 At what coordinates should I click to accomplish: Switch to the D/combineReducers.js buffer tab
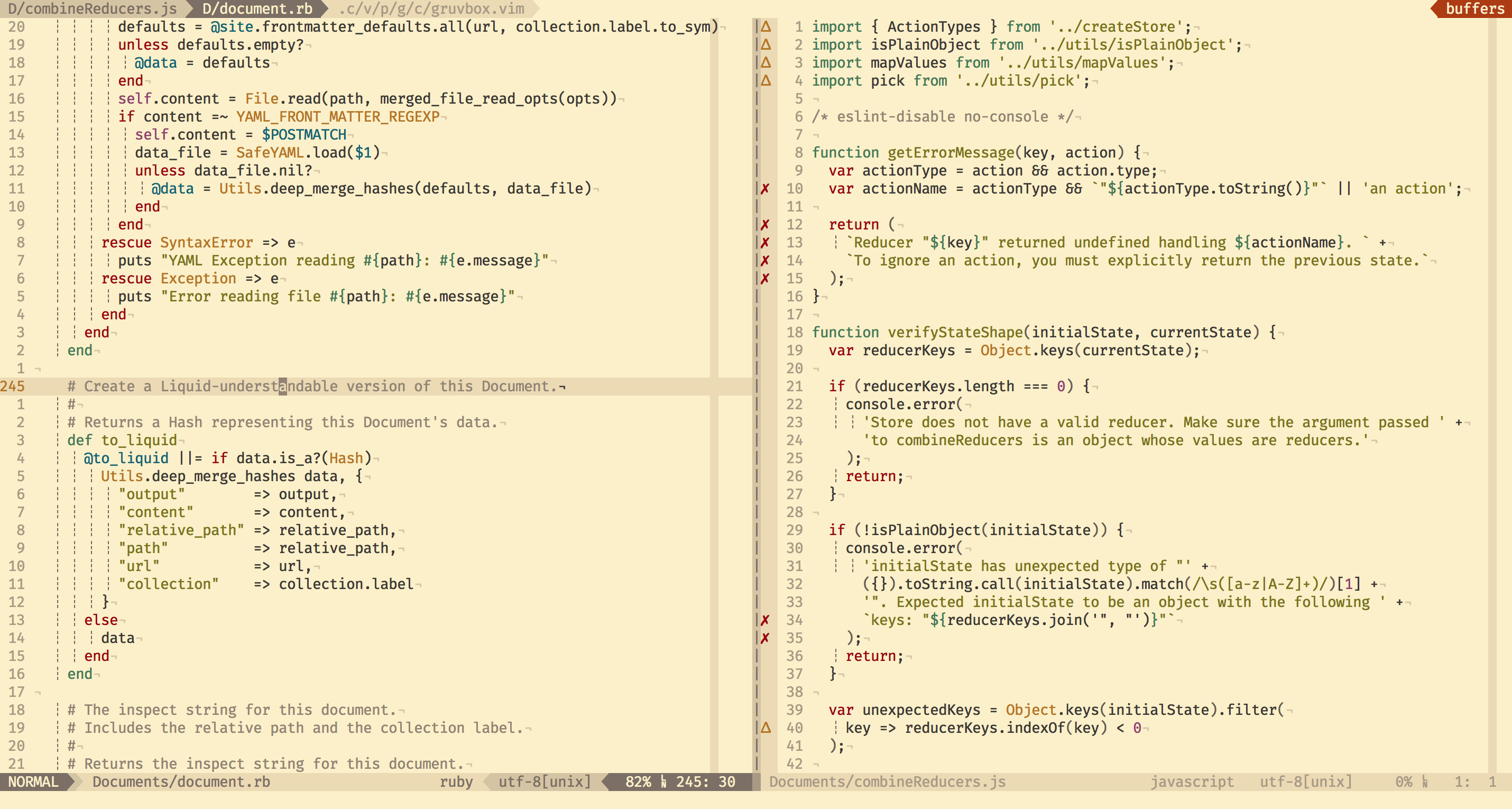point(94,9)
